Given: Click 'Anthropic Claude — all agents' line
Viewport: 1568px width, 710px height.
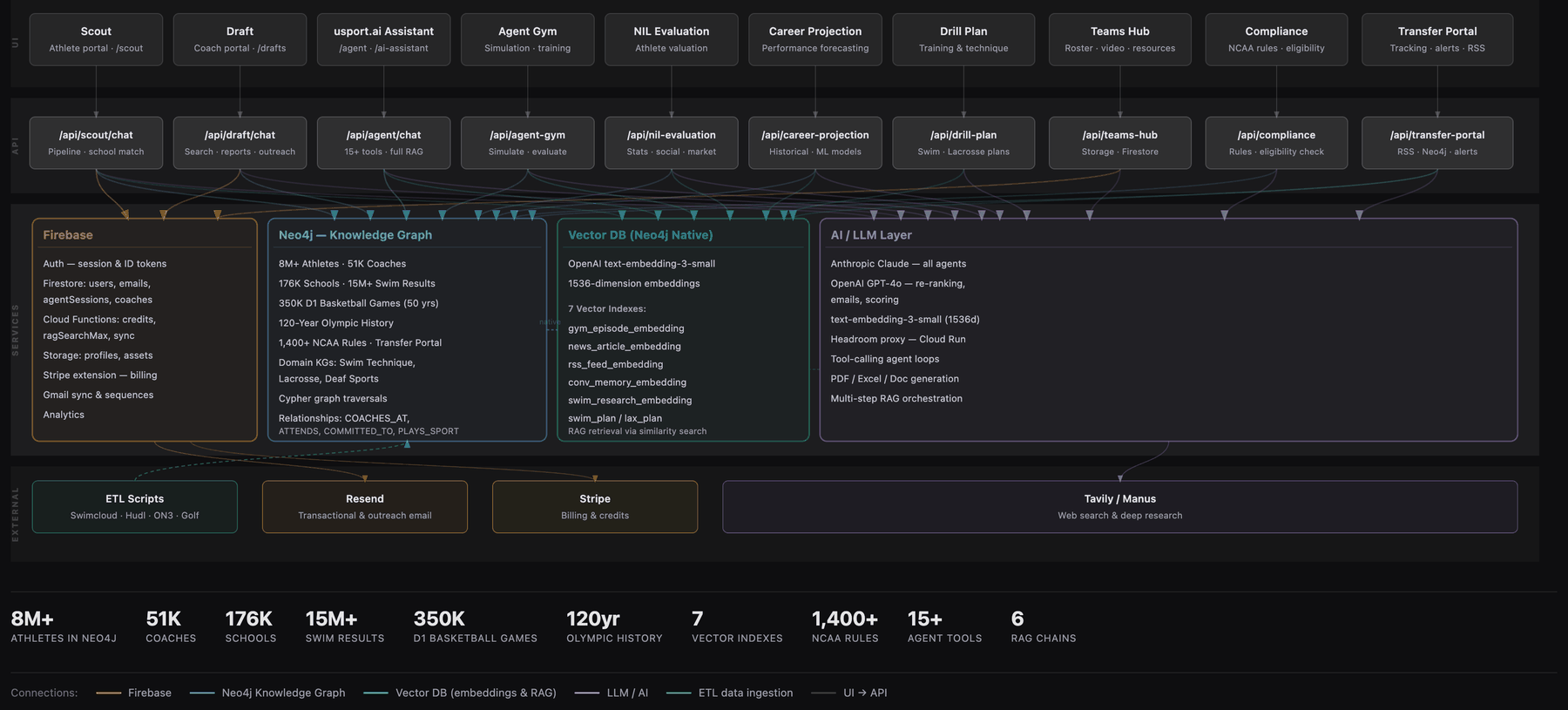Looking at the screenshot, I should 898,264.
